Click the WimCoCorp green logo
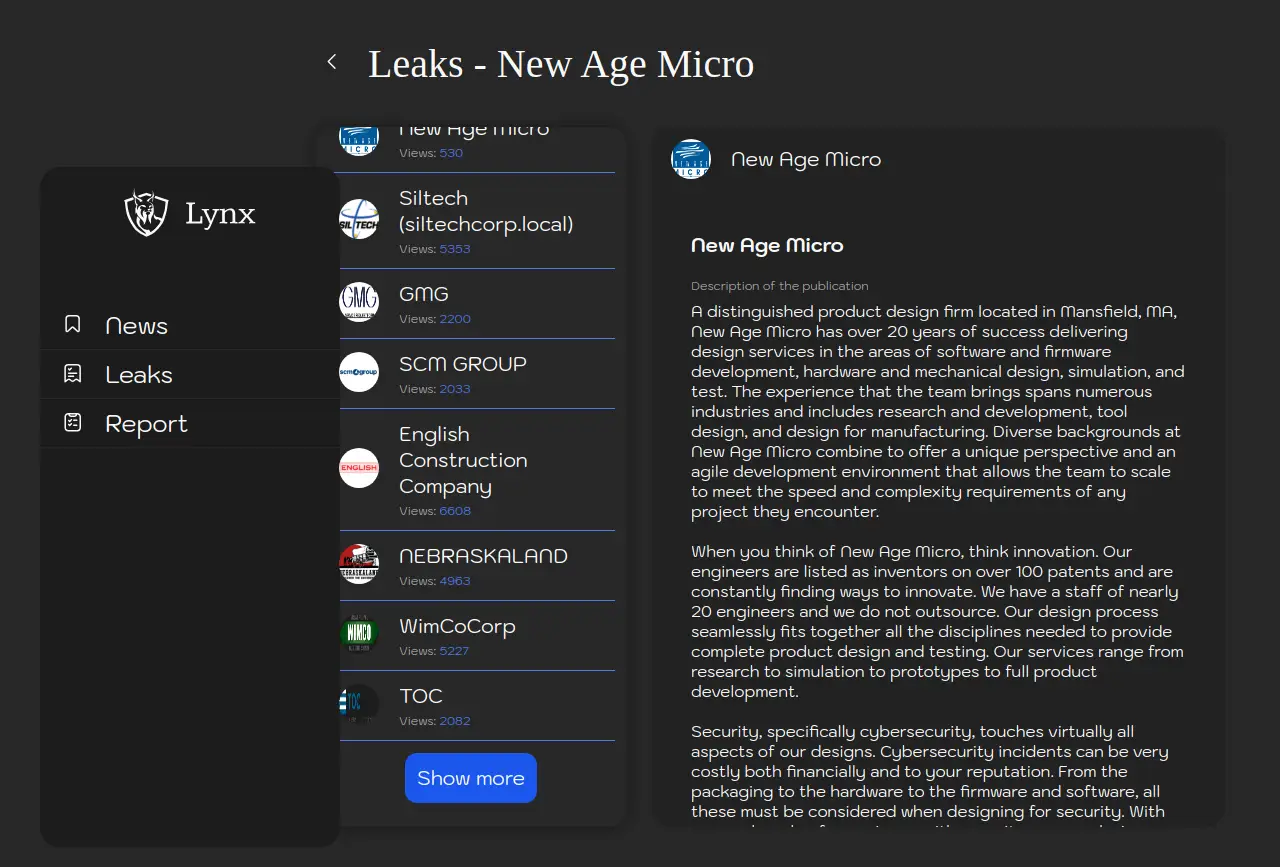 coord(359,634)
